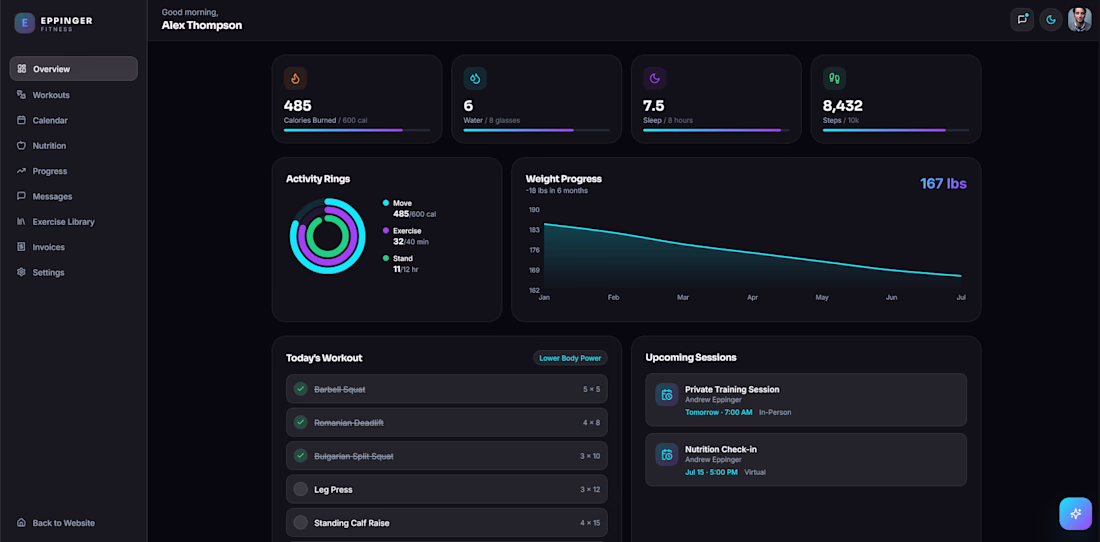Click the 'Tomorrow · 7:00 AM' session time
Screen dimensions: 1100x542
pyautogui.click(x=719, y=412)
